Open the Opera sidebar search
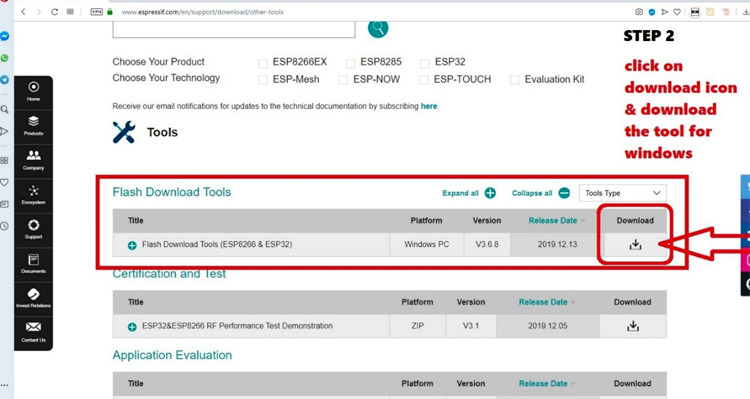 point(4,110)
